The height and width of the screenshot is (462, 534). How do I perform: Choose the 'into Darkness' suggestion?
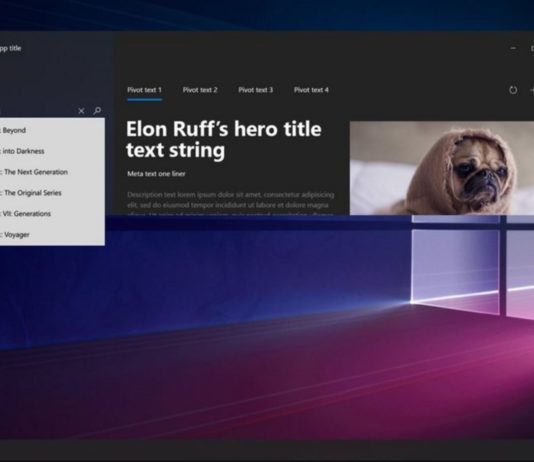(x=52, y=151)
